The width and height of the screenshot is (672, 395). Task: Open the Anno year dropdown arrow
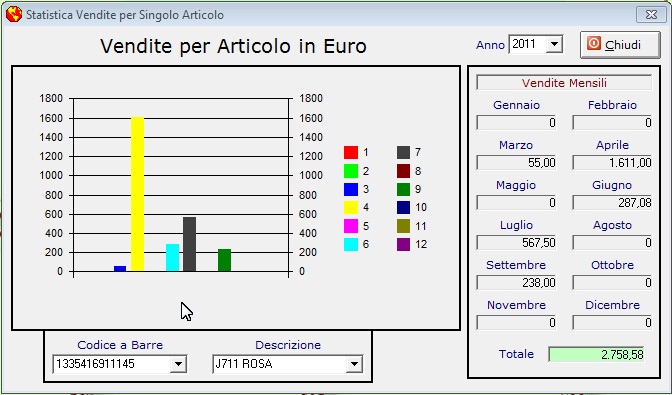(x=554, y=44)
